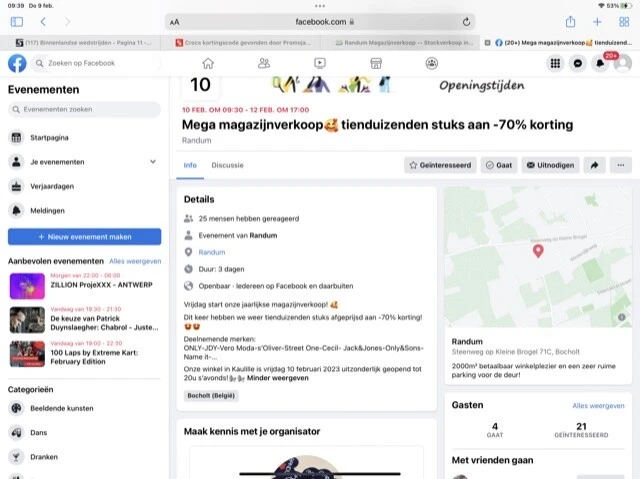Click Evenement van Randum text

(238, 235)
